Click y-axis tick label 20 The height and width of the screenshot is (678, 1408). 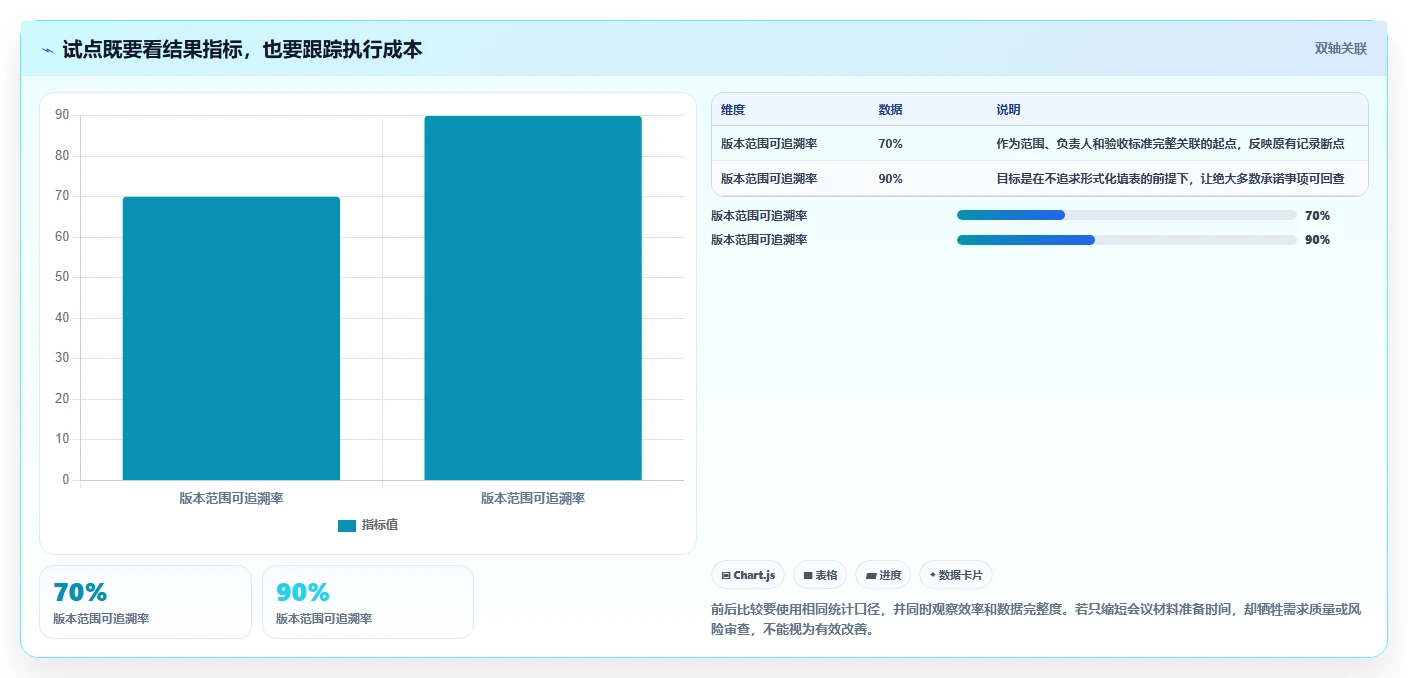tap(62, 399)
